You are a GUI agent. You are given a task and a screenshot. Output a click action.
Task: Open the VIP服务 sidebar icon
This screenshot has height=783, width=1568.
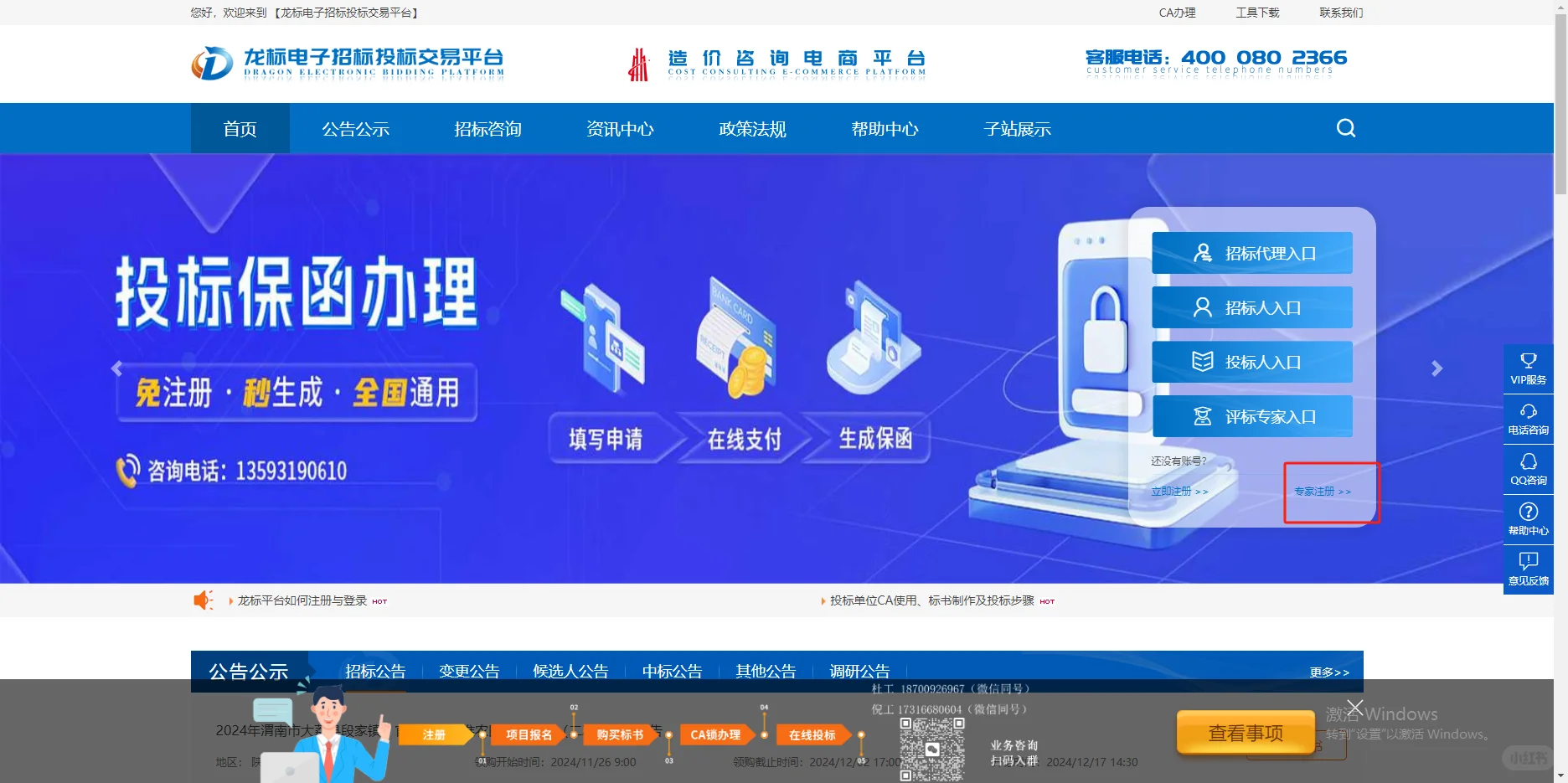pos(1528,367)
